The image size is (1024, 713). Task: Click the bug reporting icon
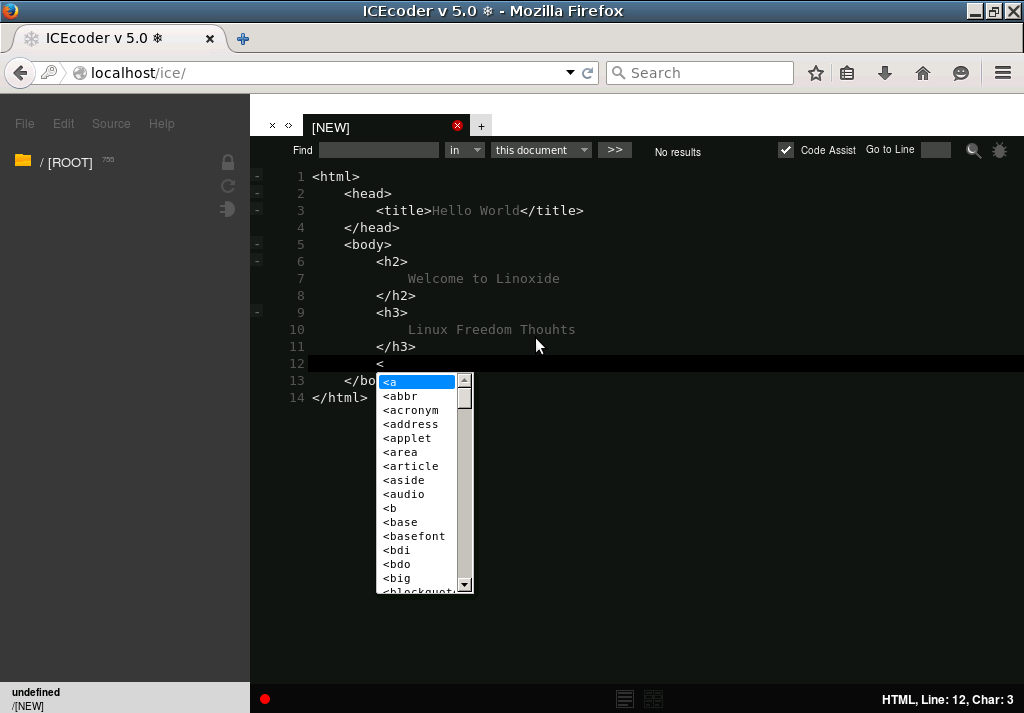[999, 150]
